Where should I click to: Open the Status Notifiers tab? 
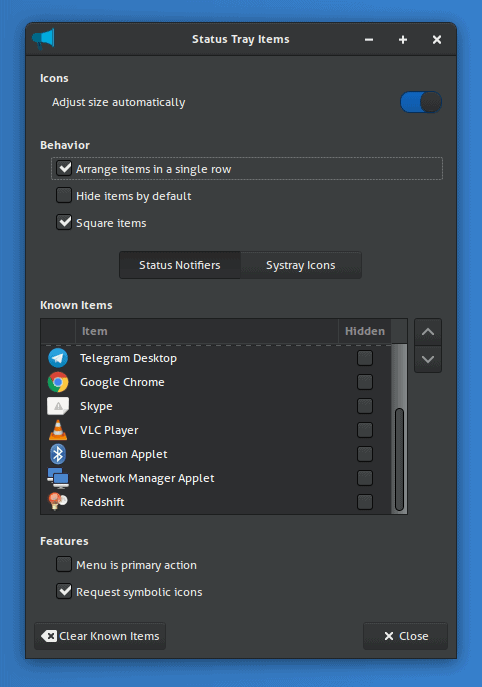click(180, 265)
